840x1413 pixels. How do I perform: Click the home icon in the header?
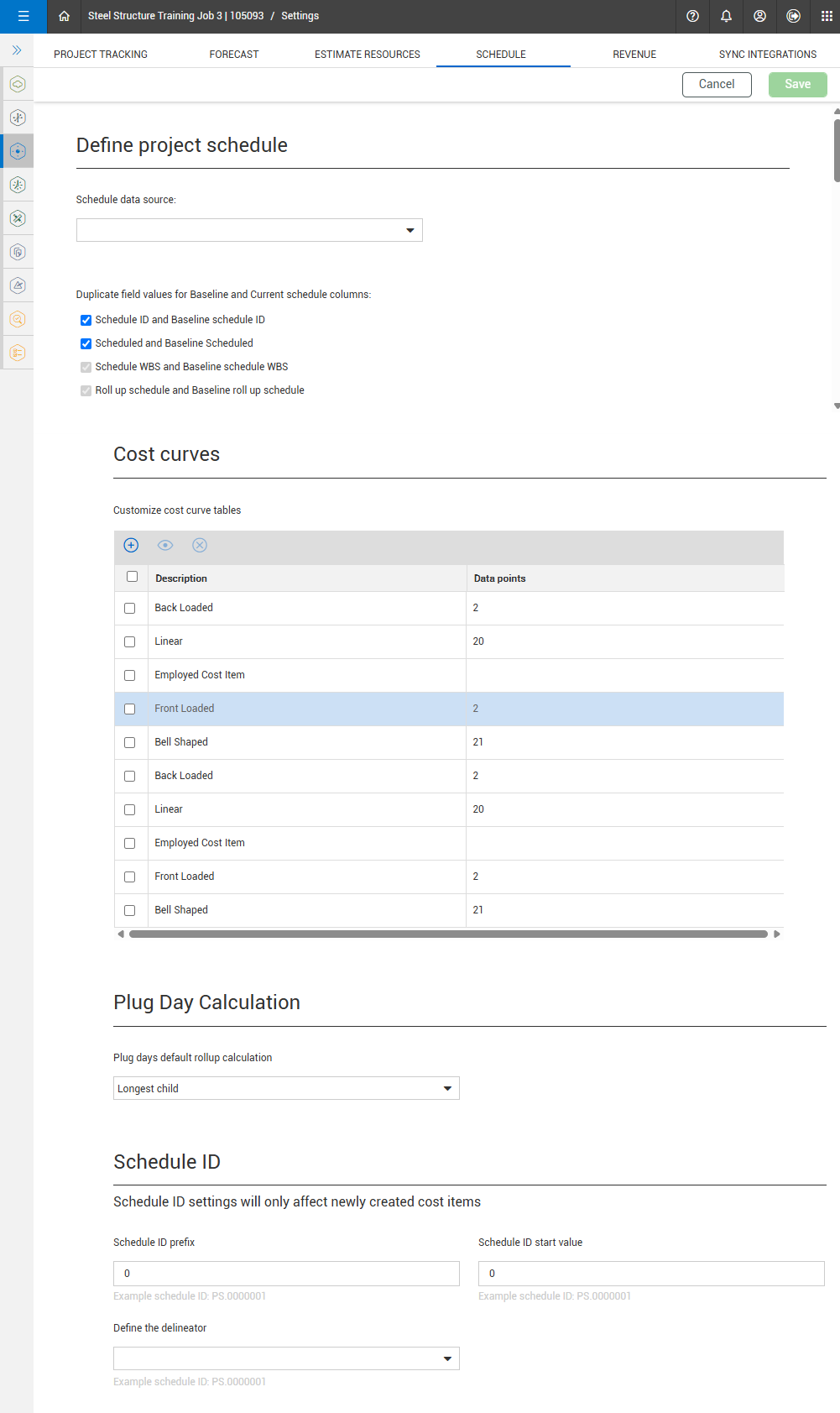pyautogui.click(x=64, y=16)
